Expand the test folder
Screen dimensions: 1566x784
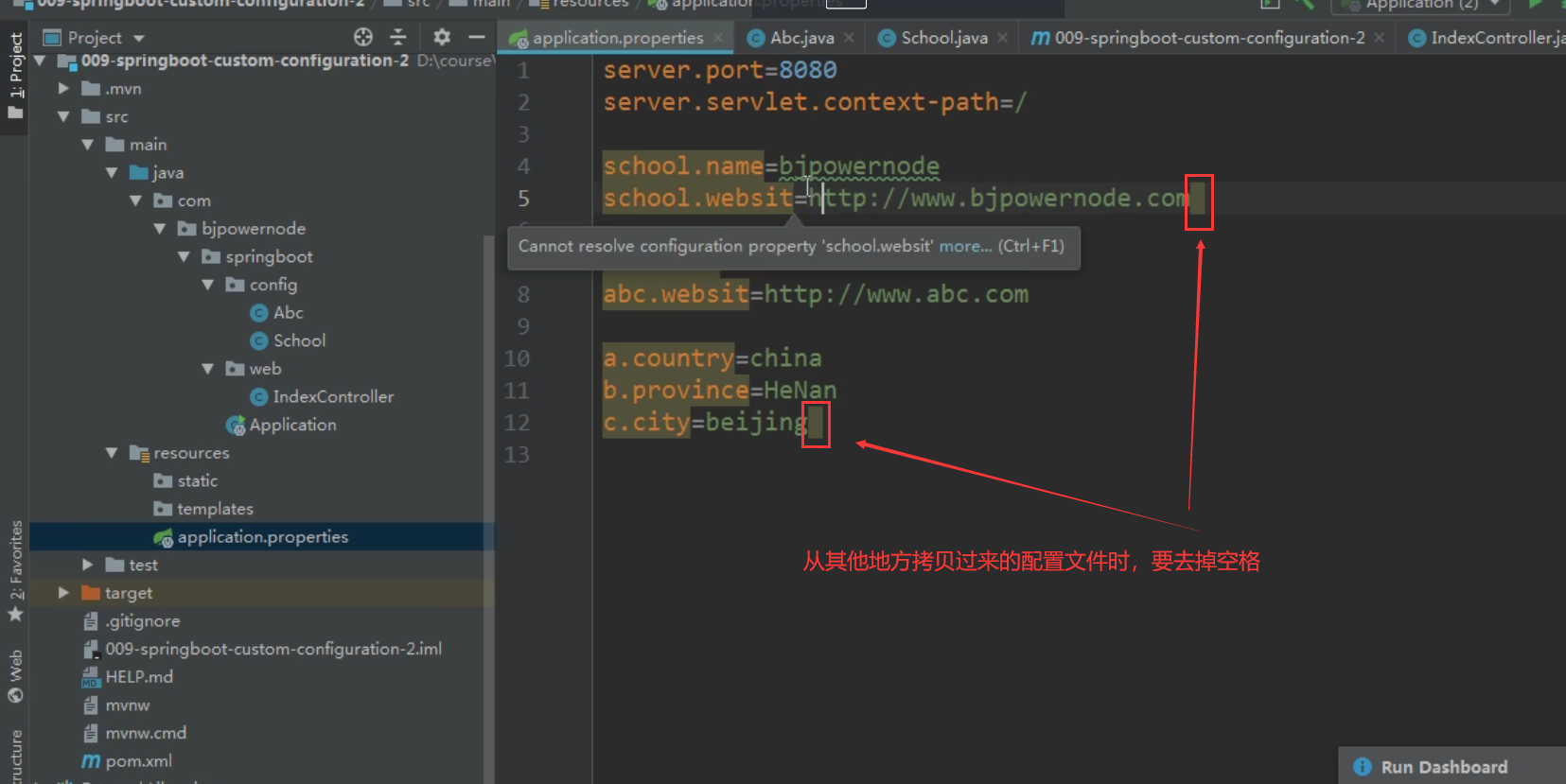(x=88, y=565)
